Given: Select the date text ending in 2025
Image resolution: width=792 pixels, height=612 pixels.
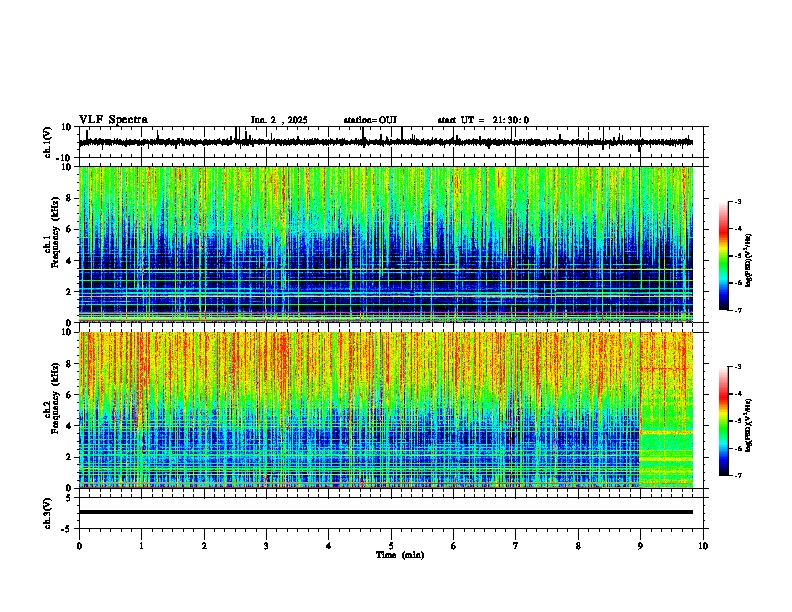Looking at the screenshot, I should (x=279, y=120).
